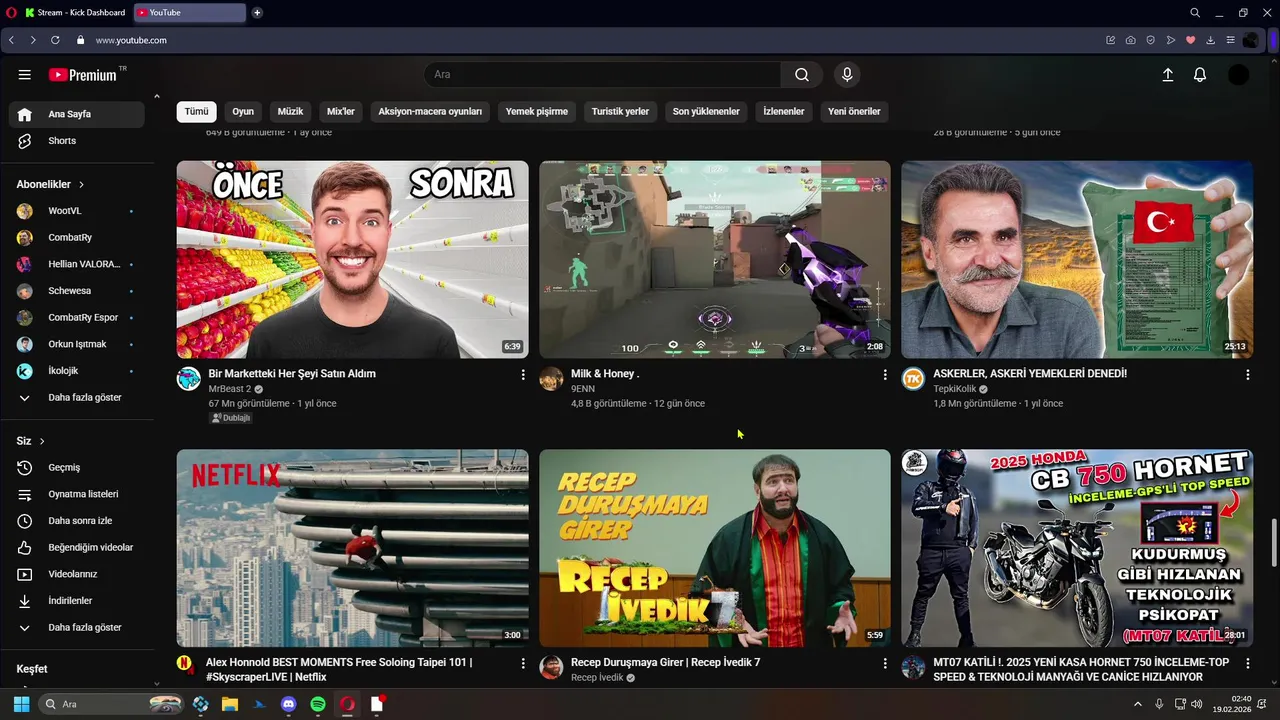Open the Netflix Taipei 101 thumbnail

click(353, 548)
